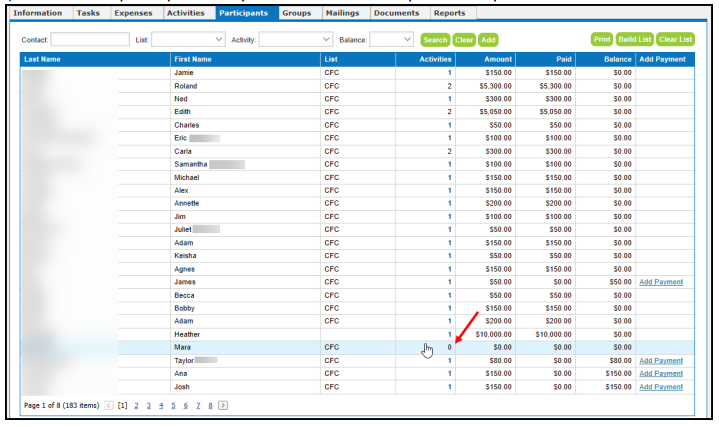Click the next page arrow icon
This screenshot has width=719, height=427.
[x=223, y=405]
